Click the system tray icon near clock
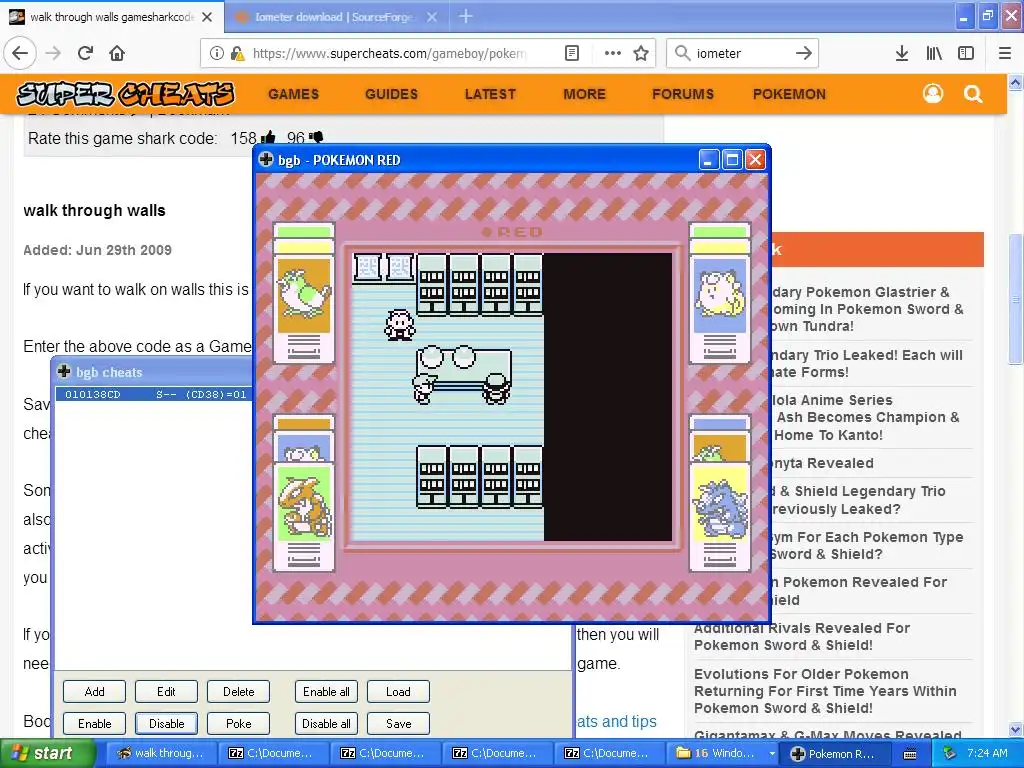This screenshot has height=768, width=1024. [x=950, y=753]
